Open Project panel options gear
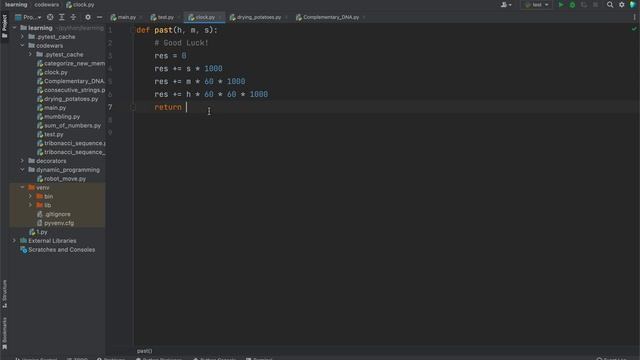Viewport: 640px width, 360px height. (x=88, y=17)
